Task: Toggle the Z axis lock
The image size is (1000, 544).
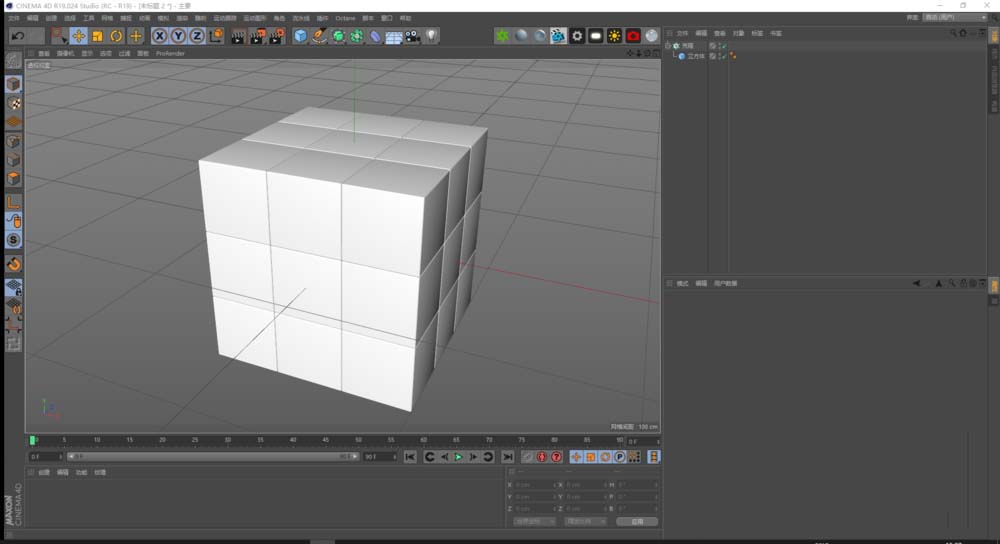Action: click(x=197, y=36)
